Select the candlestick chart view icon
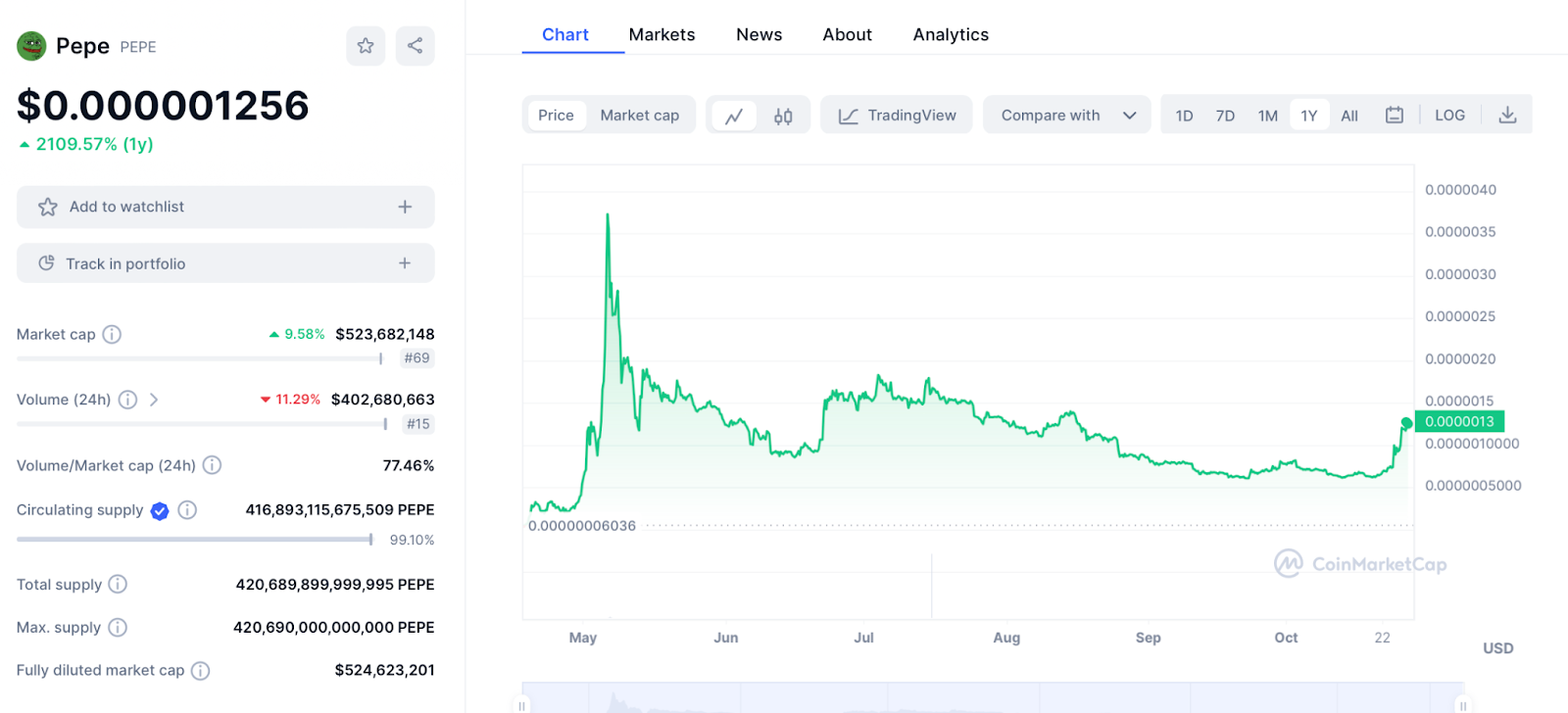 (783, 116)
